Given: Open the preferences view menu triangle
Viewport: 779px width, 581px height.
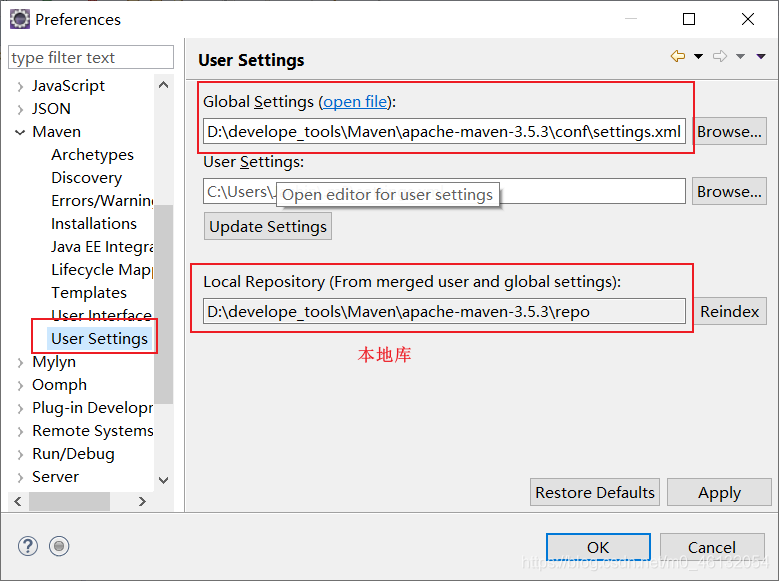Looking at the screenshot, I should pos(761,56).
